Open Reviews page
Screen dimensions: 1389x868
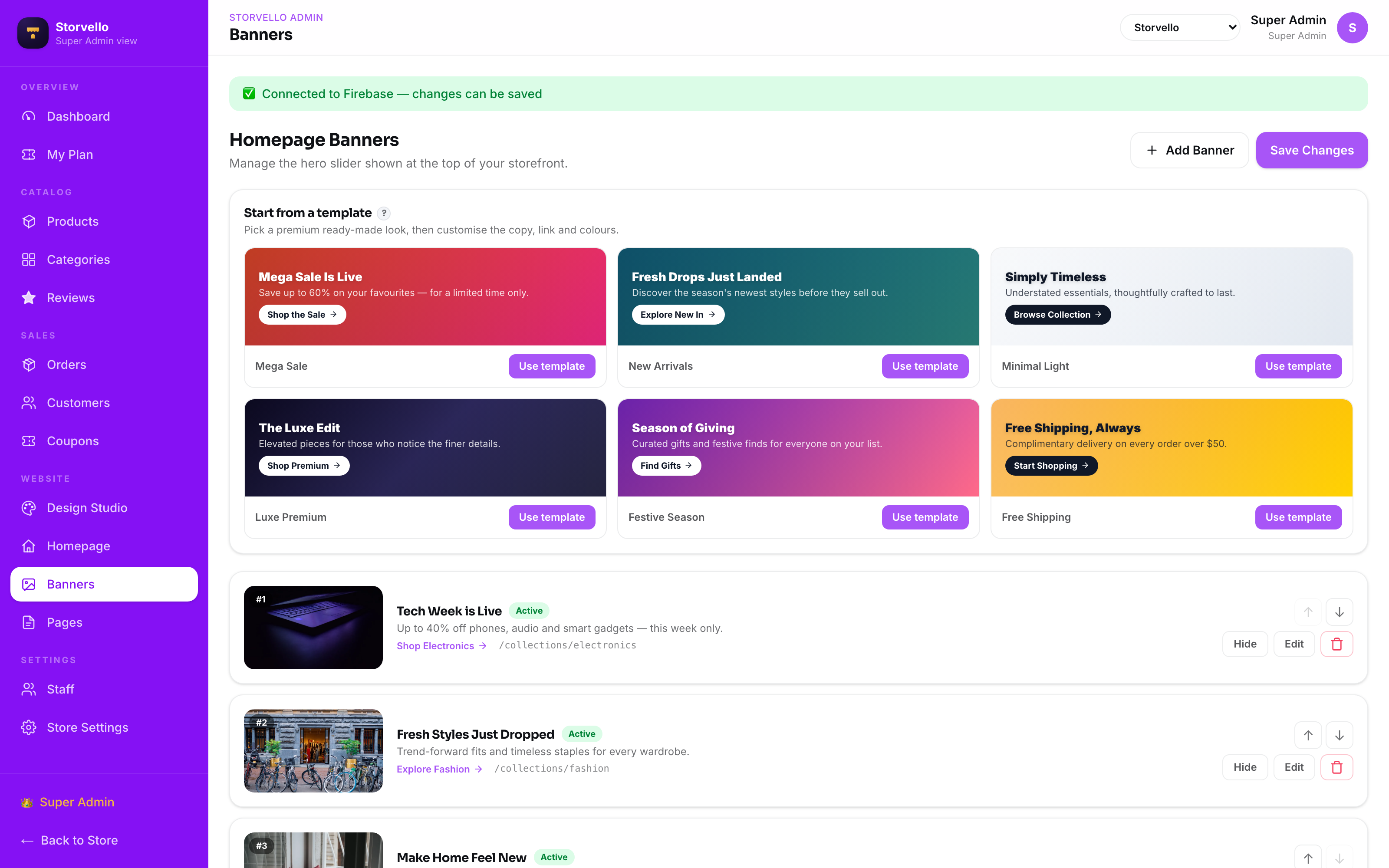pyautogui.click(x=104, y=298)
